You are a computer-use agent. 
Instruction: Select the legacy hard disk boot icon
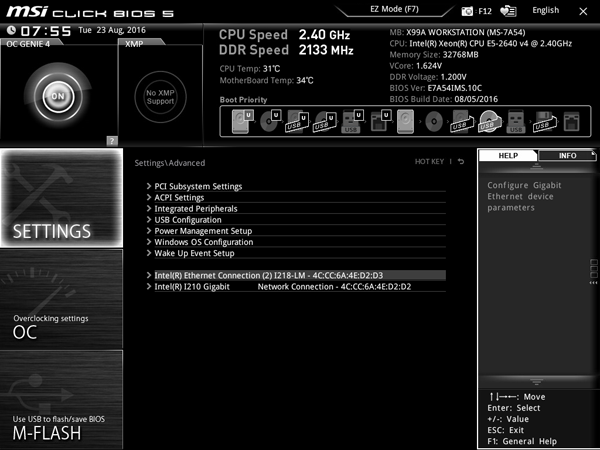click(405, 122)
